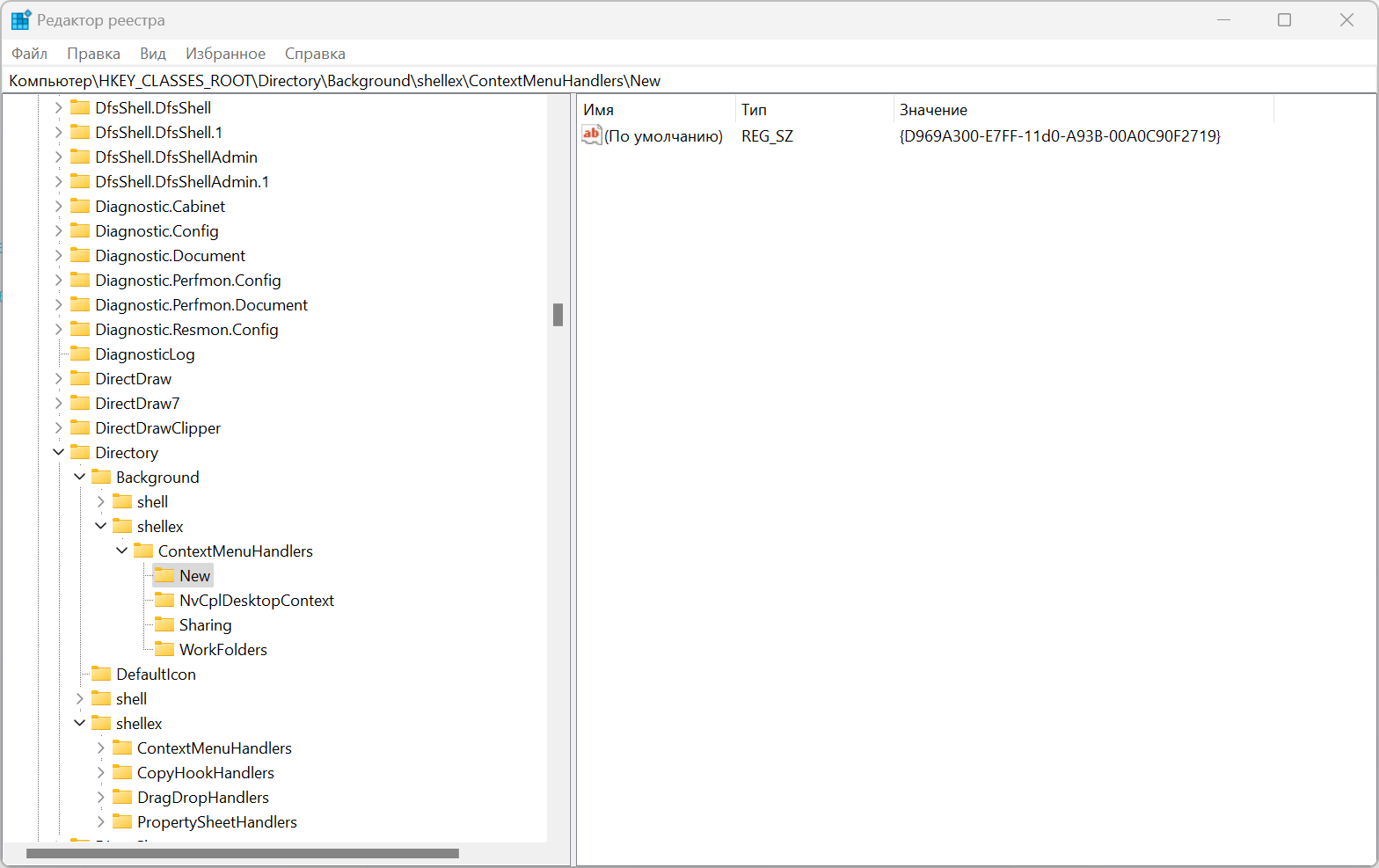Click the {D969A300-E7FF-11d0-A93B-00A0C90F2719} value data

[x=1060, y=136]
